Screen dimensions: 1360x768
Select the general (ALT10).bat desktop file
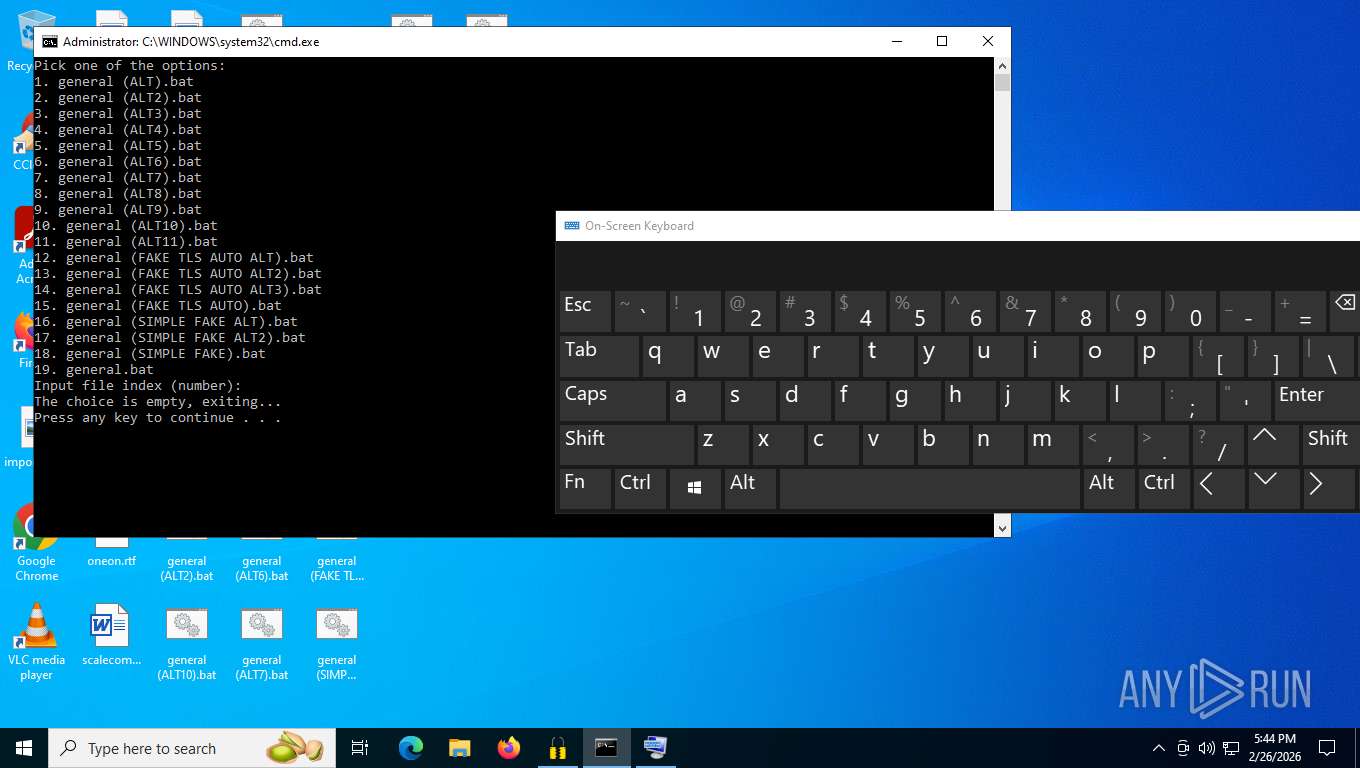coord(187,643)
